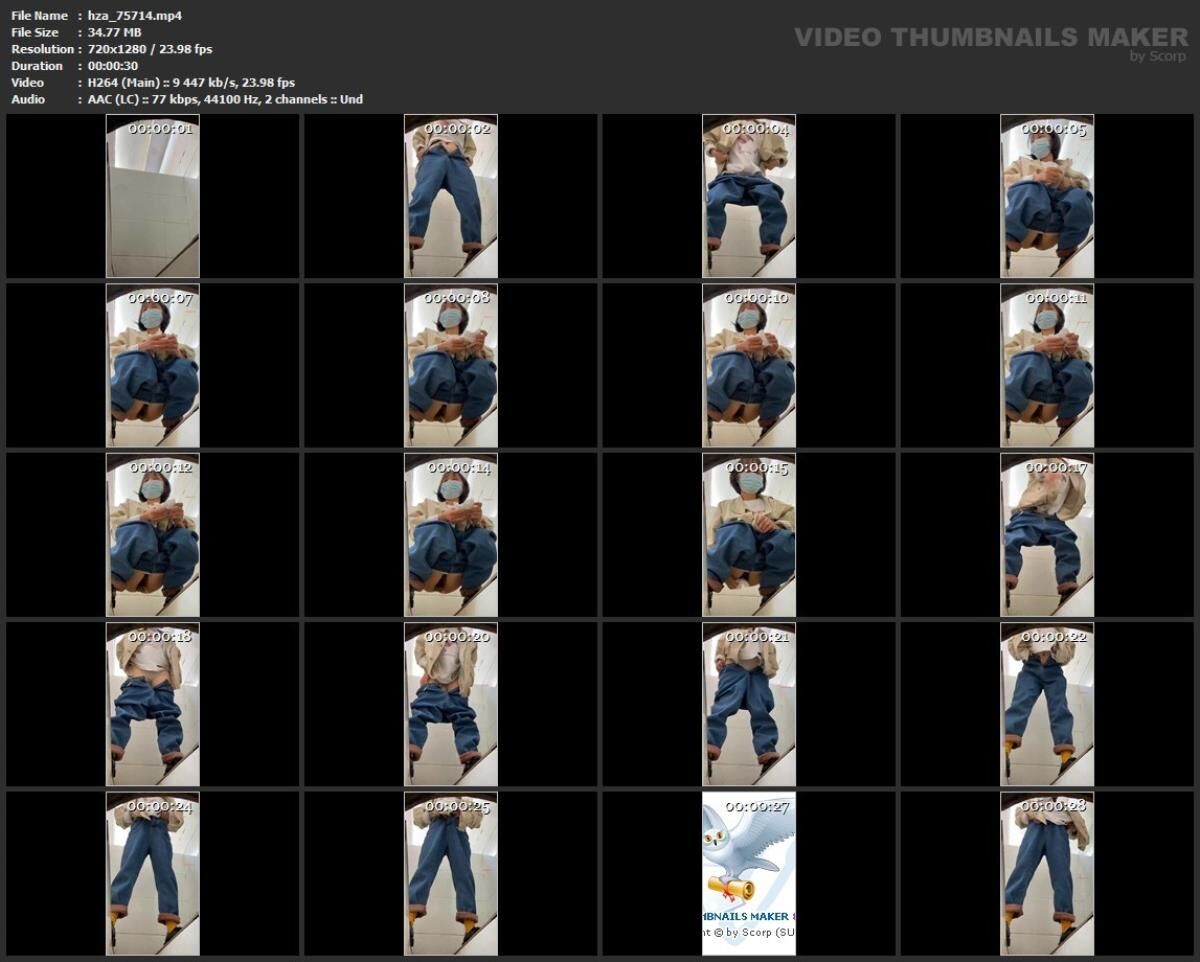Click the Scorp copyright line inside the logo thumbnail

click(747, 931)
